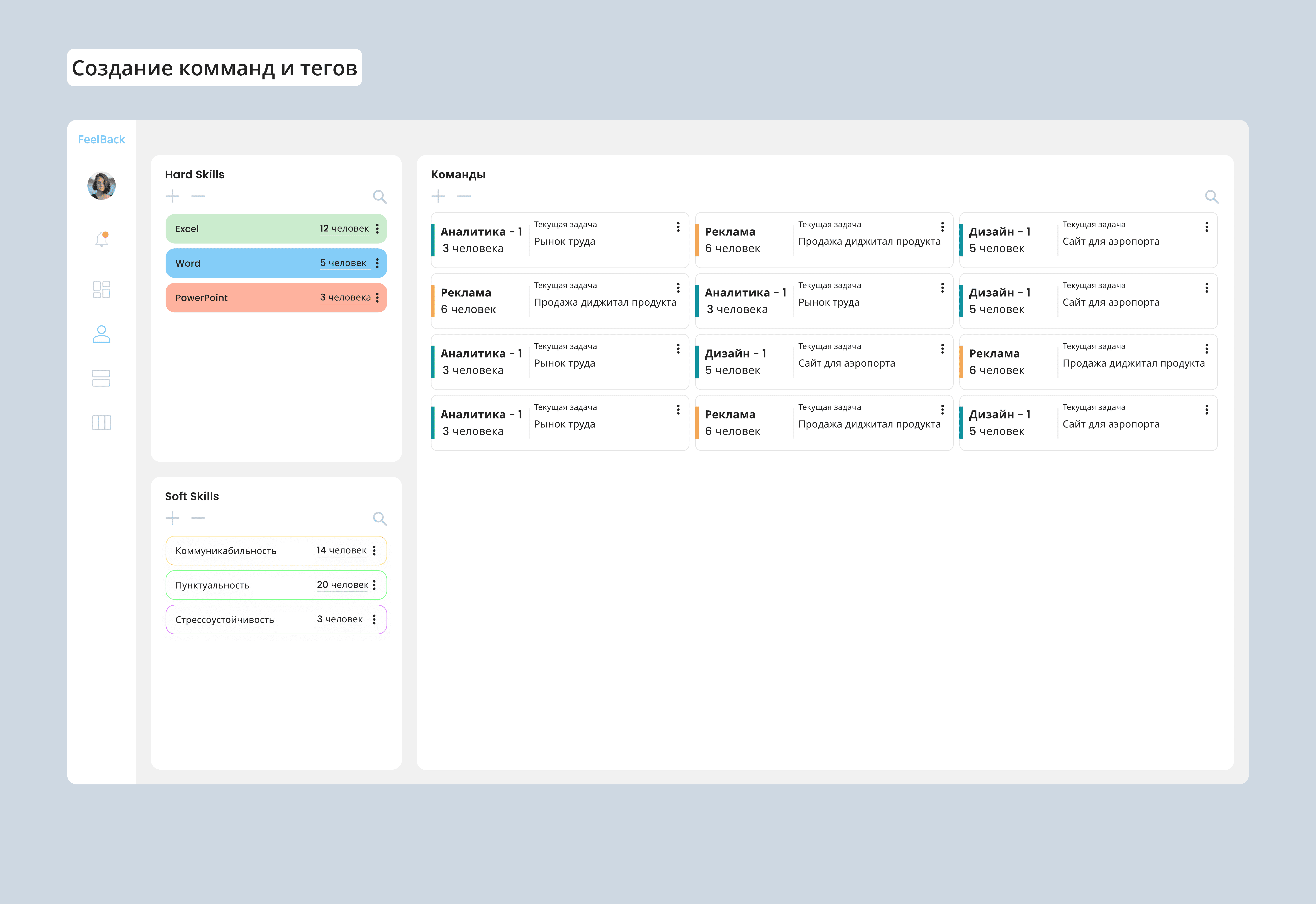Add a new team with Команды plus
The width and height of the screenshot is (1316, 904).
tap(438, 196)
